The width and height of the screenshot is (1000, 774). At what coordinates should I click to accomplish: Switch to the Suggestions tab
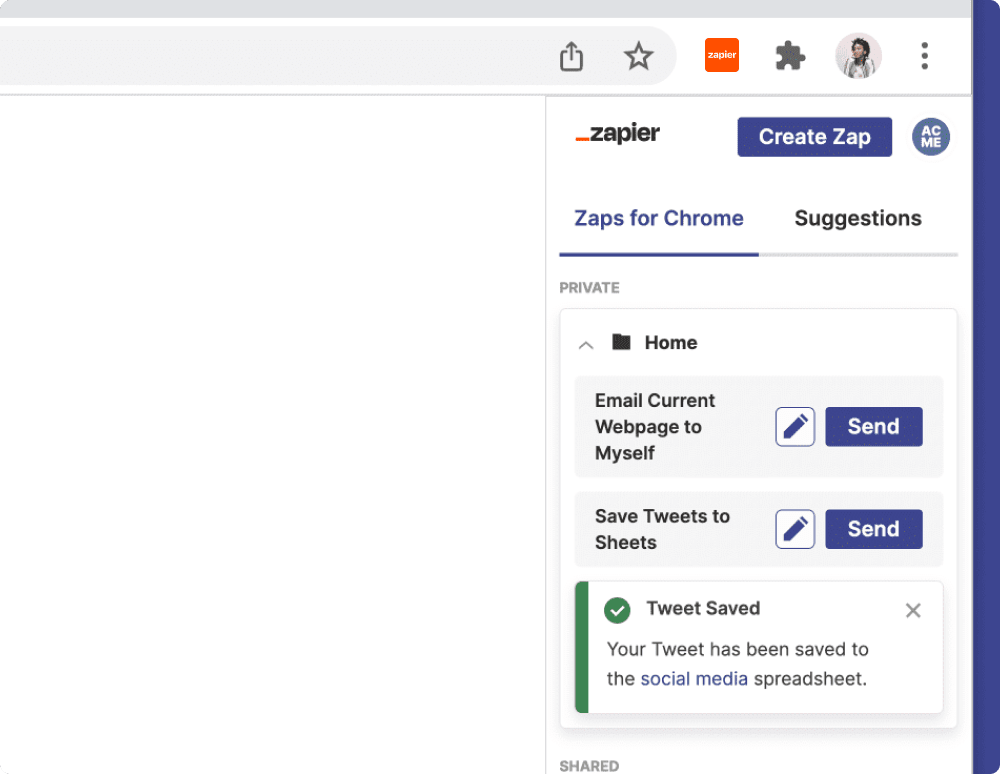pos(857,218)
